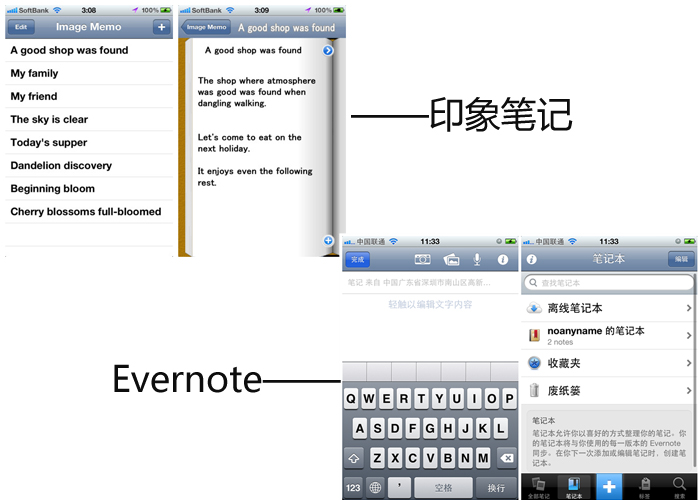This screenshot has width=700, height=500.
Task: Tap the R key on the keyboard
Action: 404,399
